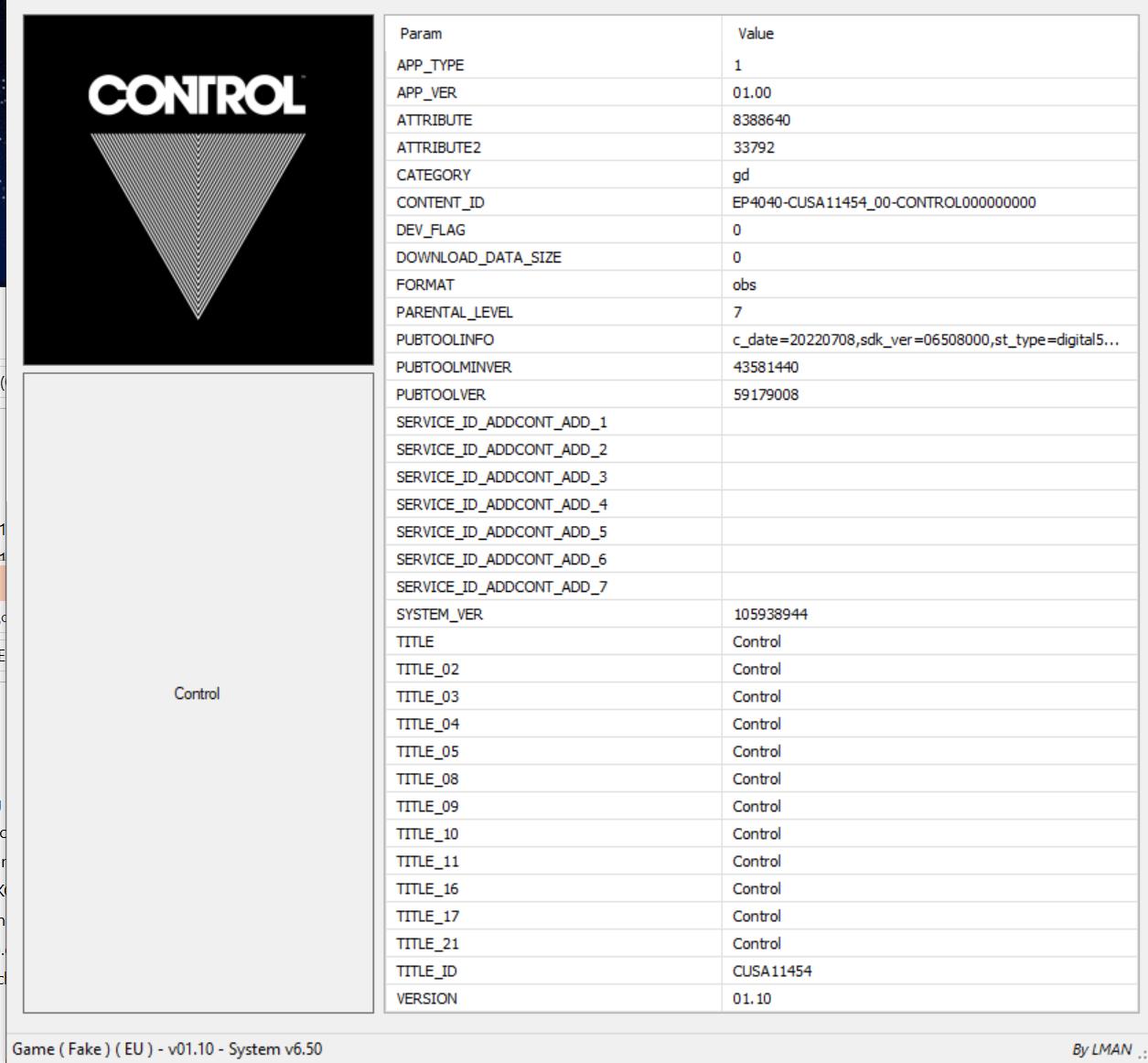Select the SERVICE_ID_ADDCONT_ADD_3 row
The height and width of the screenshot is (1063, 1148).
[x=761, y=477]
